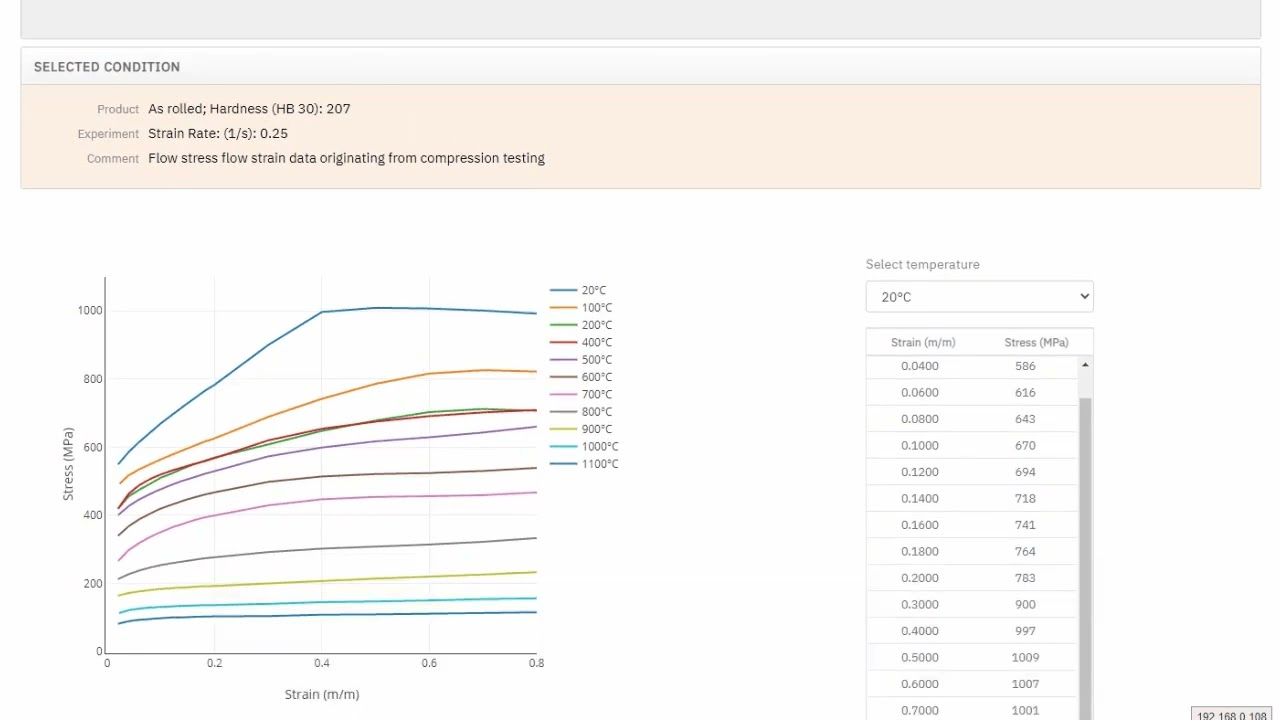Click the table scrollbar up arrow
Viewport: 1280px width, 720px height.
(1085, 366)
